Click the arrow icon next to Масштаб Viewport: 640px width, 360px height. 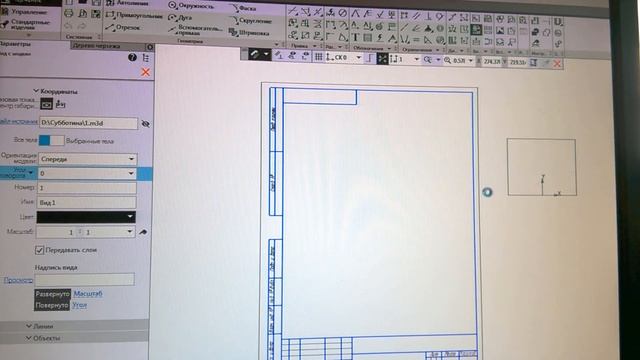click(x=143, y=232)
